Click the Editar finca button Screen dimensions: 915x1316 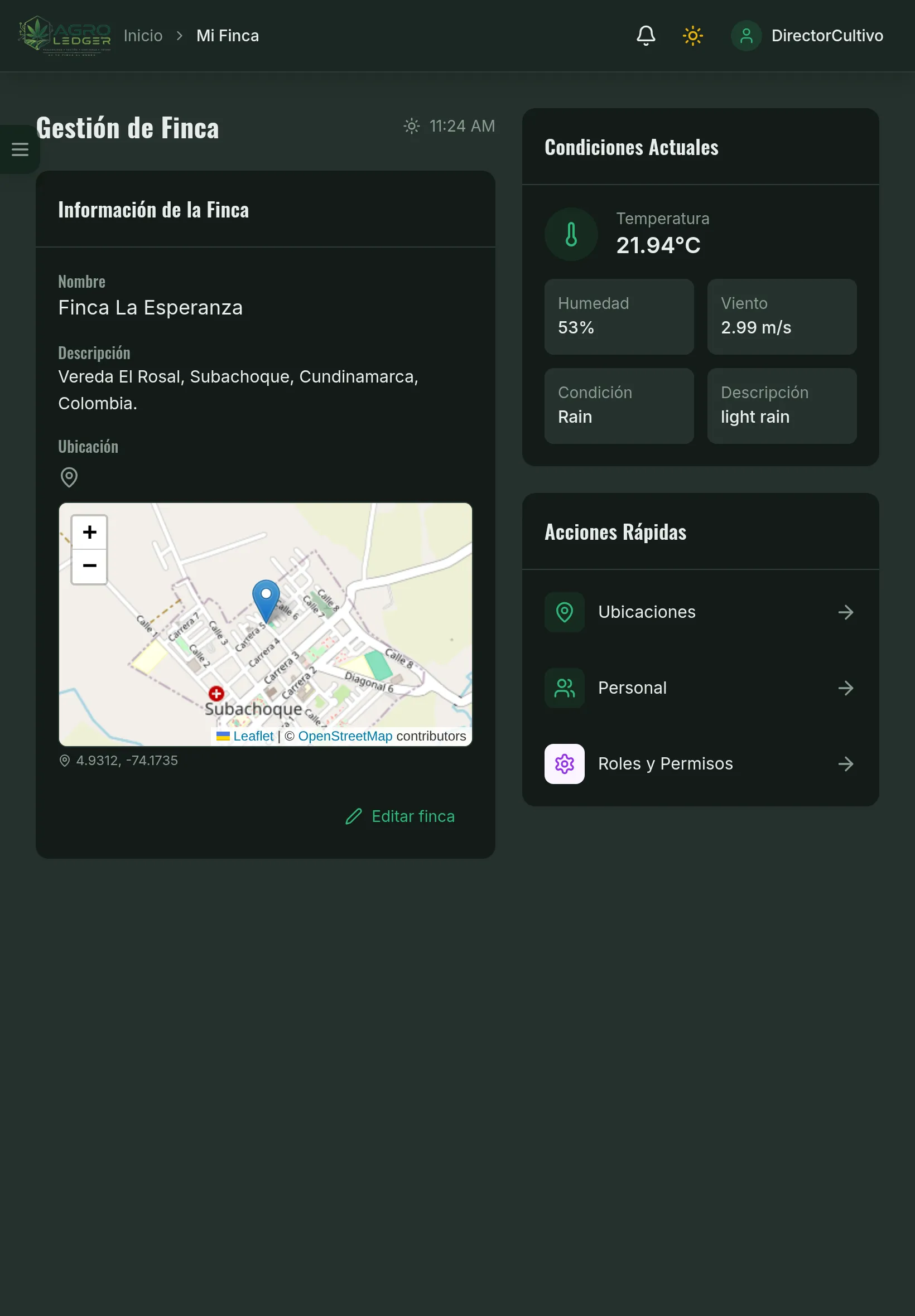pos(400,816)
